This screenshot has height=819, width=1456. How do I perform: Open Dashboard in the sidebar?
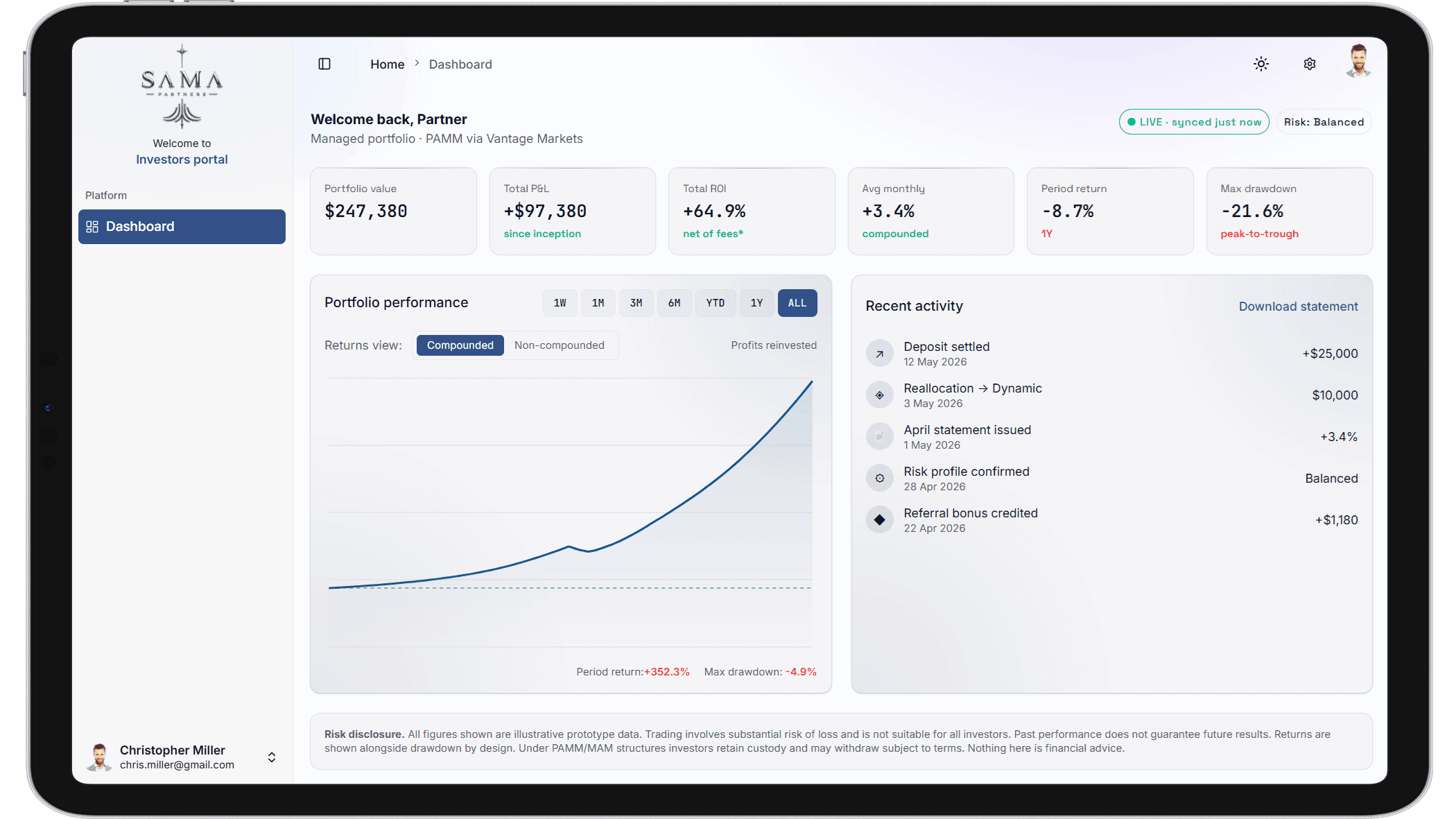(x=182, y=227)
